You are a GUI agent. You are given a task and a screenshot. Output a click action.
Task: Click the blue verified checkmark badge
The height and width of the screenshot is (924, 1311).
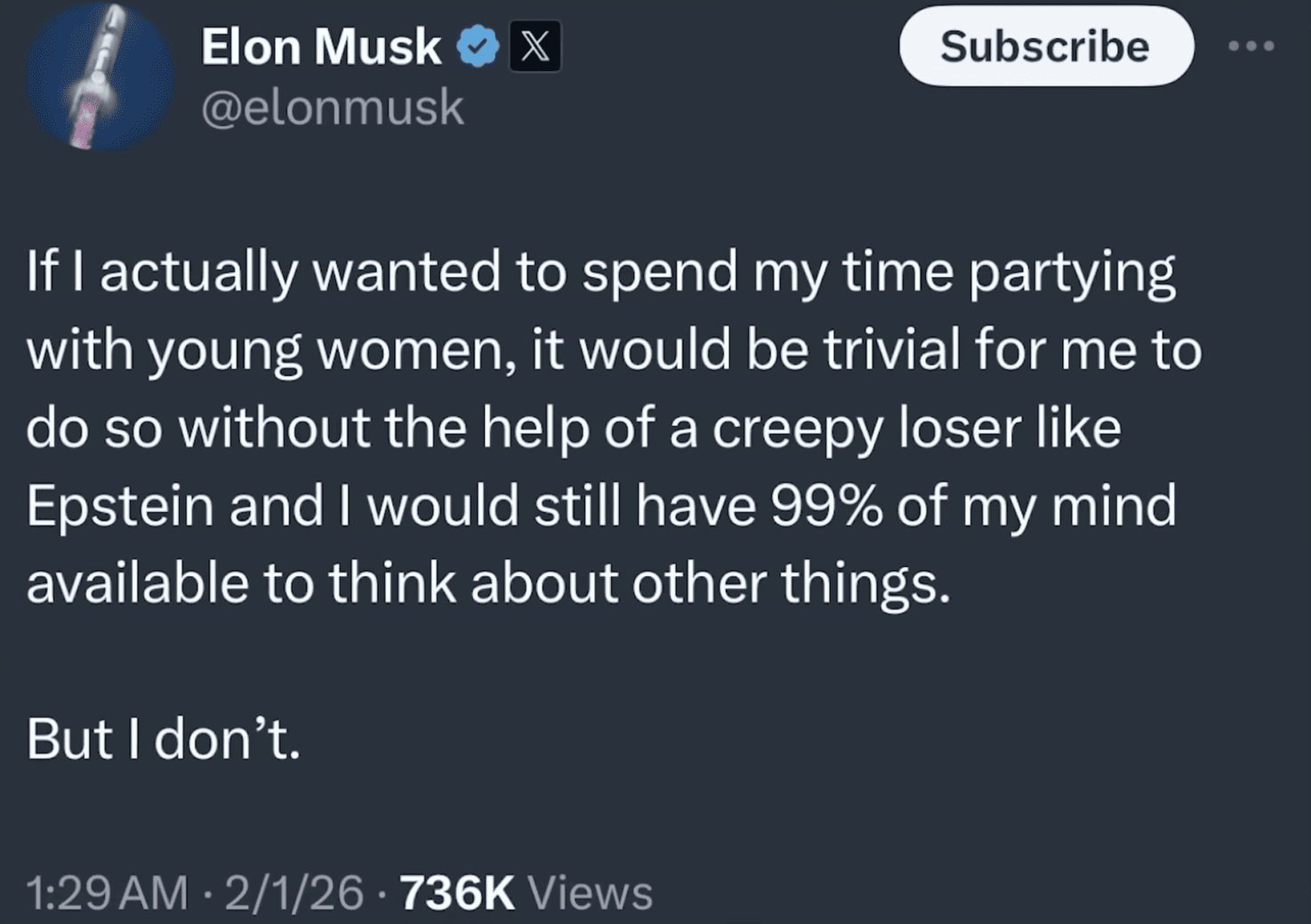coord(478,46)
